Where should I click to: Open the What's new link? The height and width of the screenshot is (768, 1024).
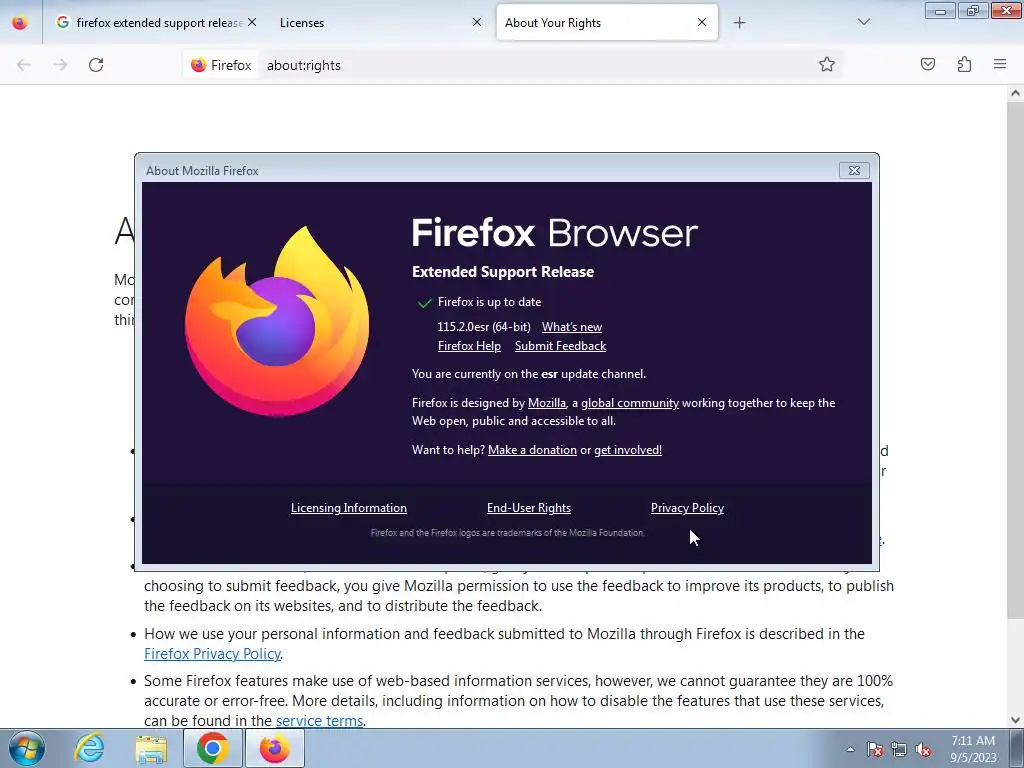(x=571, y=327)
